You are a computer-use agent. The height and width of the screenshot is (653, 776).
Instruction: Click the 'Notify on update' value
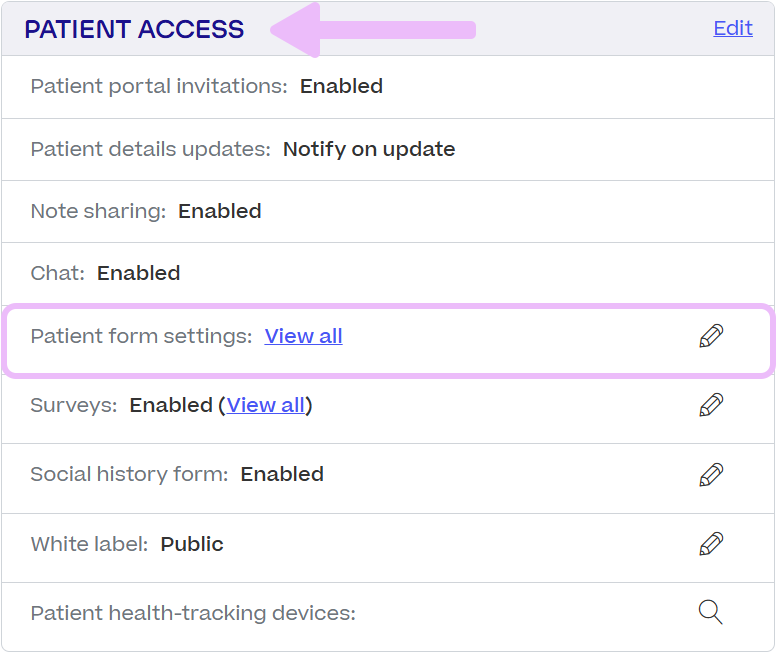tap(369, 149)
